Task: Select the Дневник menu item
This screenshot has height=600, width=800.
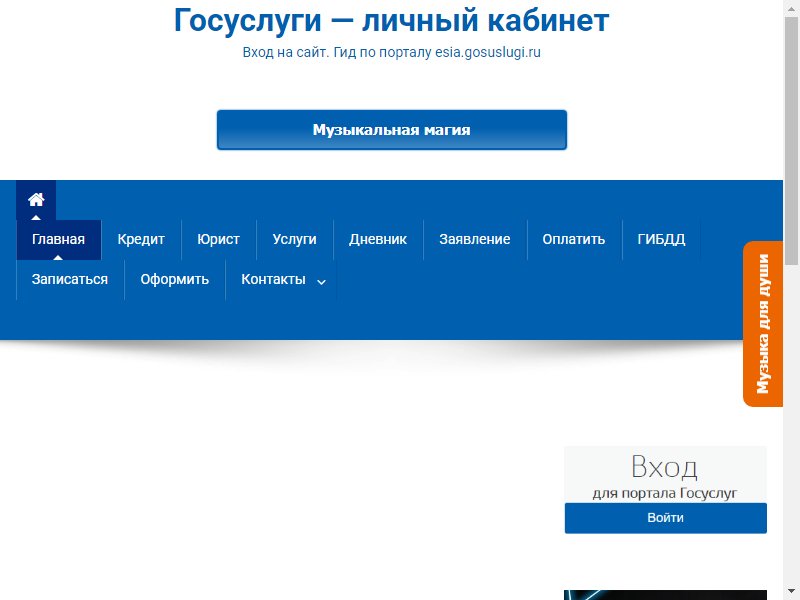Action: 378,239
